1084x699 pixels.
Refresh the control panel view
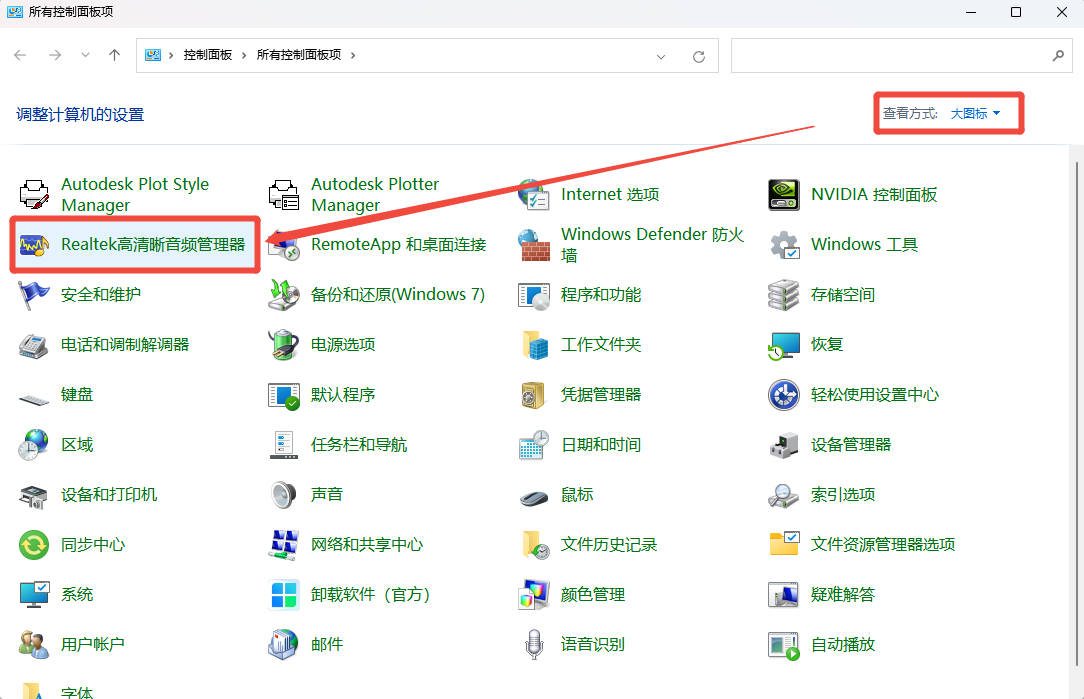(x=699, y=57)
